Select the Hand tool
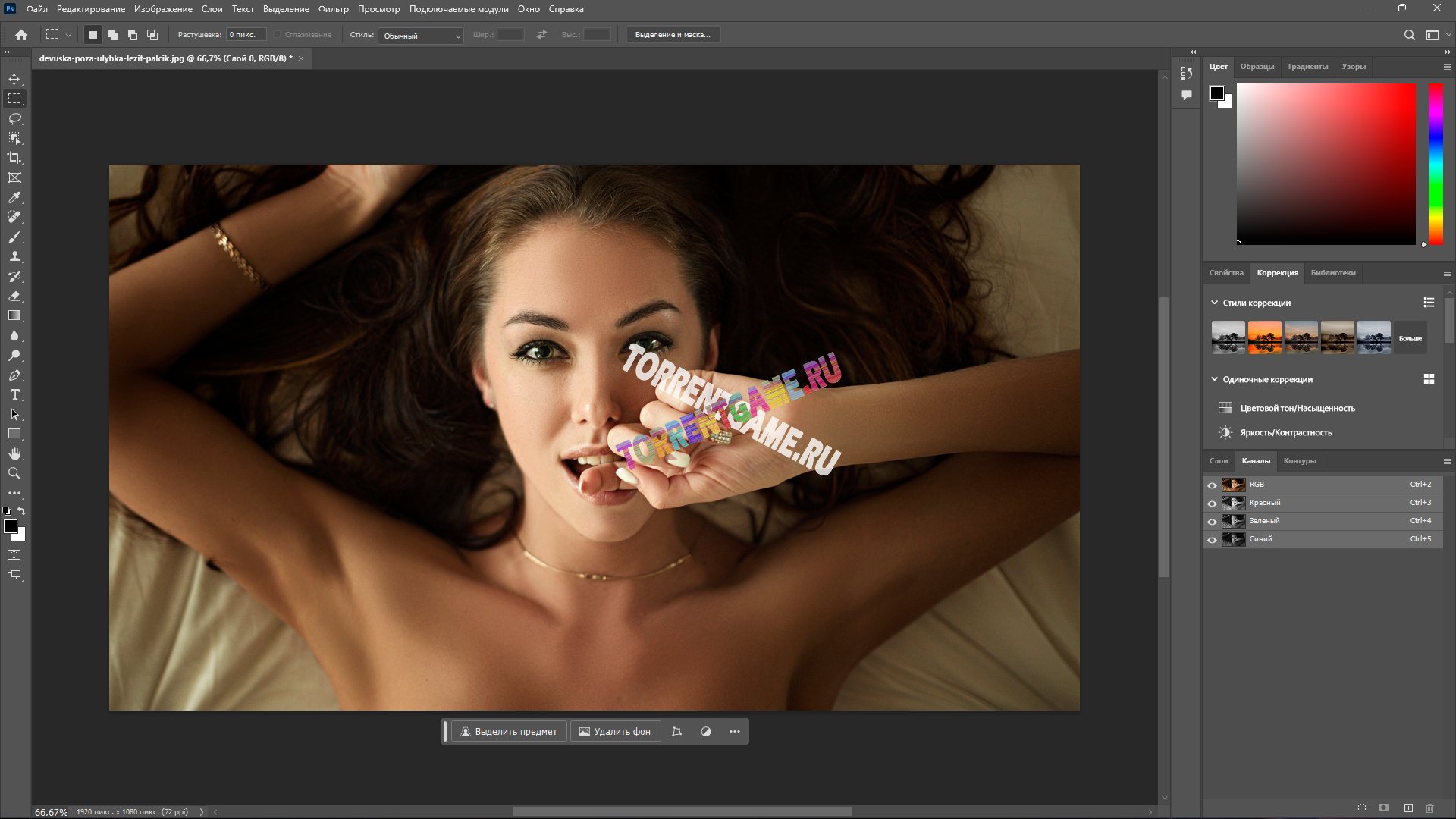 pos(14,453)
